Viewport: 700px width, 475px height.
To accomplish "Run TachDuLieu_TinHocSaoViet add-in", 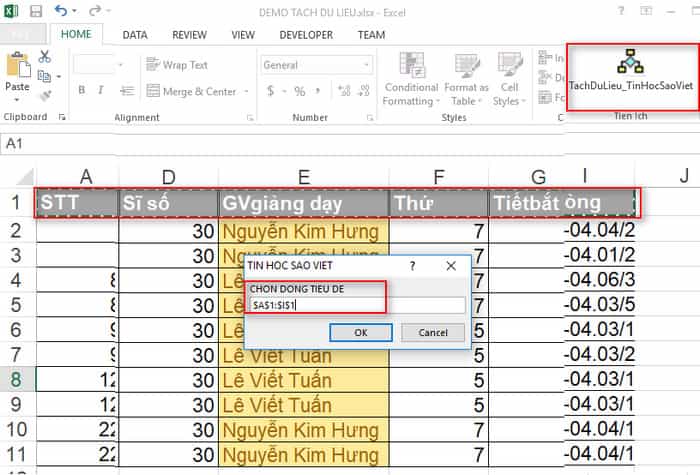I will 630,71.
